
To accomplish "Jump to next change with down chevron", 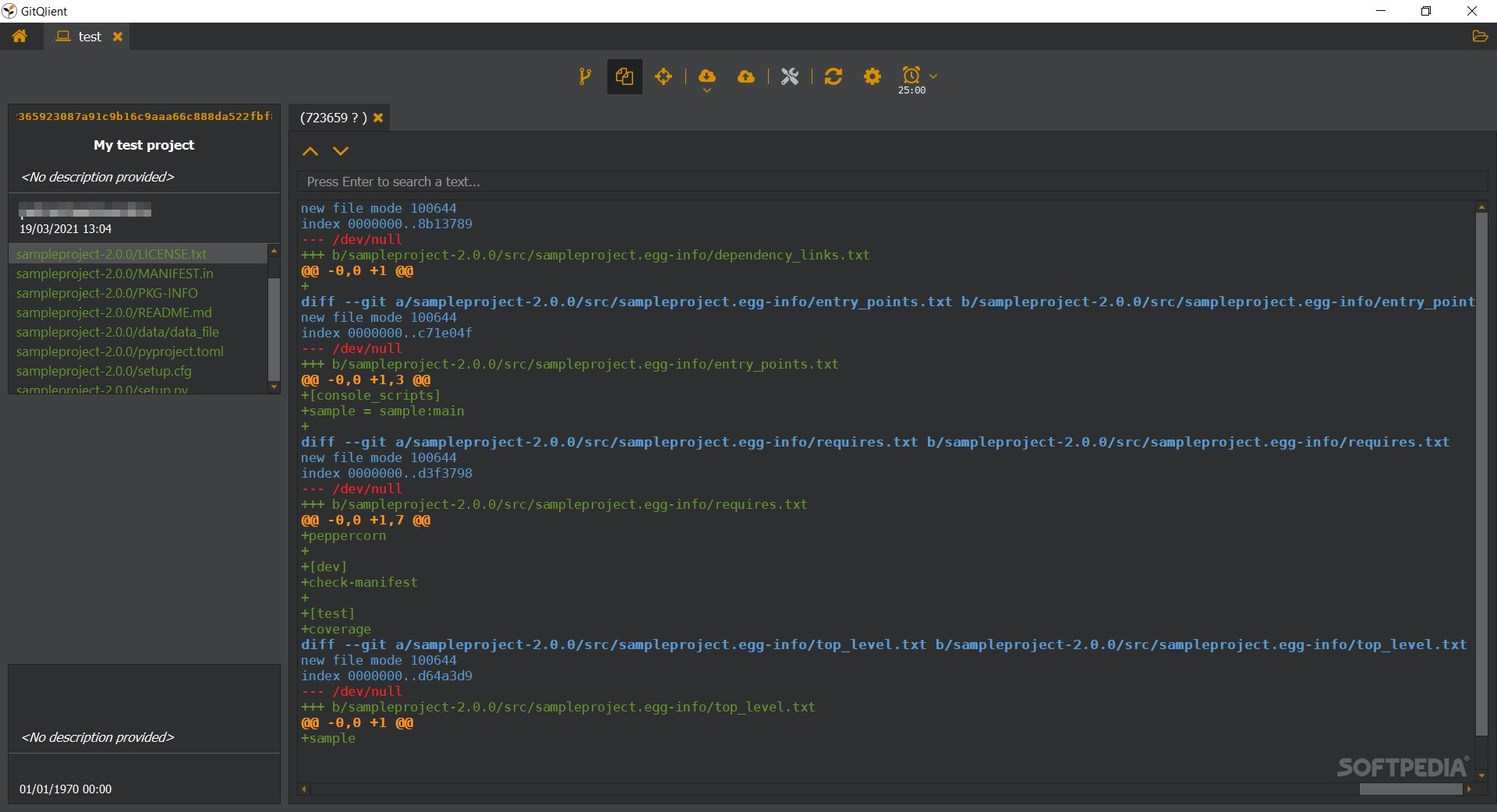I will (341, 151).
